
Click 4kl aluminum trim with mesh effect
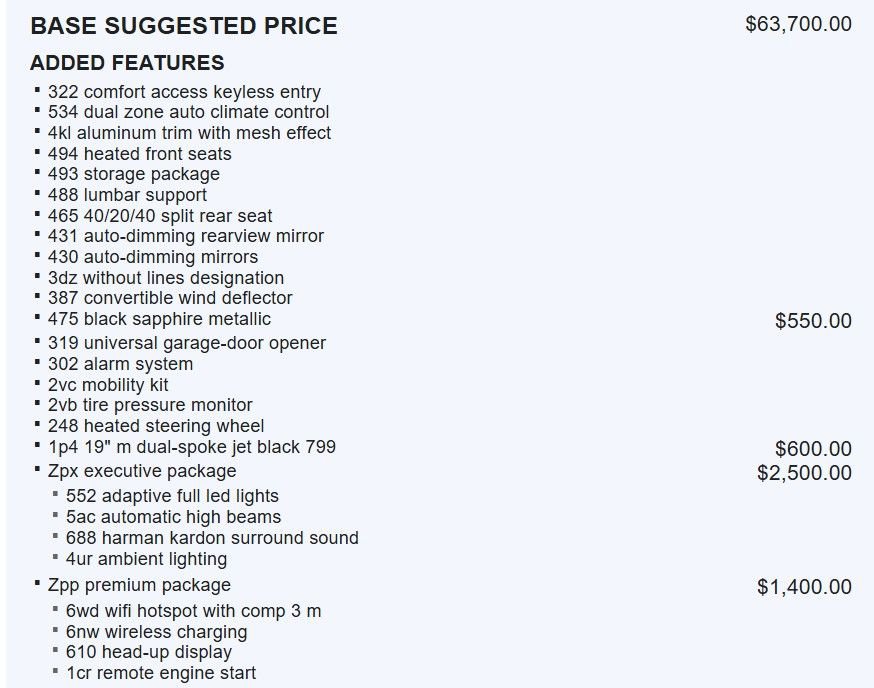(190, 133)
